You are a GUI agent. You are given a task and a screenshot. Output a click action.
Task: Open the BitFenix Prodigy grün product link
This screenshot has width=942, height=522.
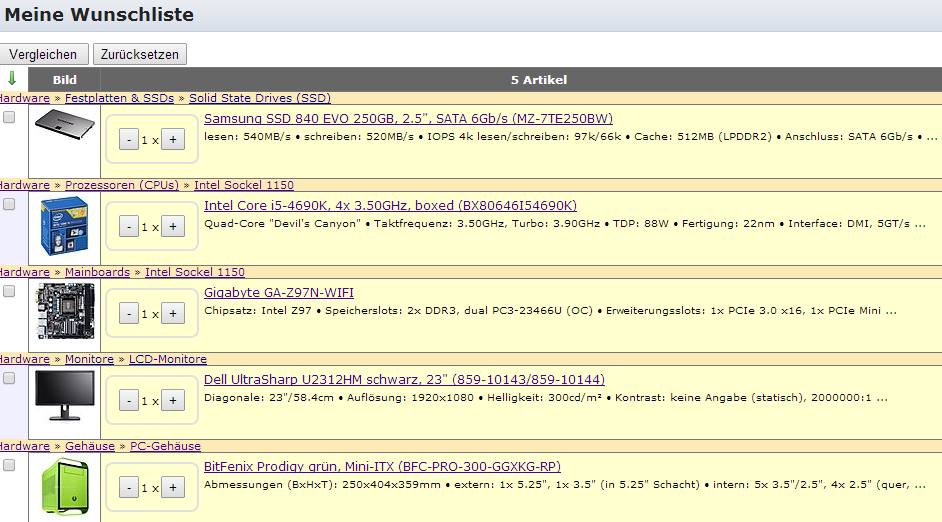(x=382, y=467)
